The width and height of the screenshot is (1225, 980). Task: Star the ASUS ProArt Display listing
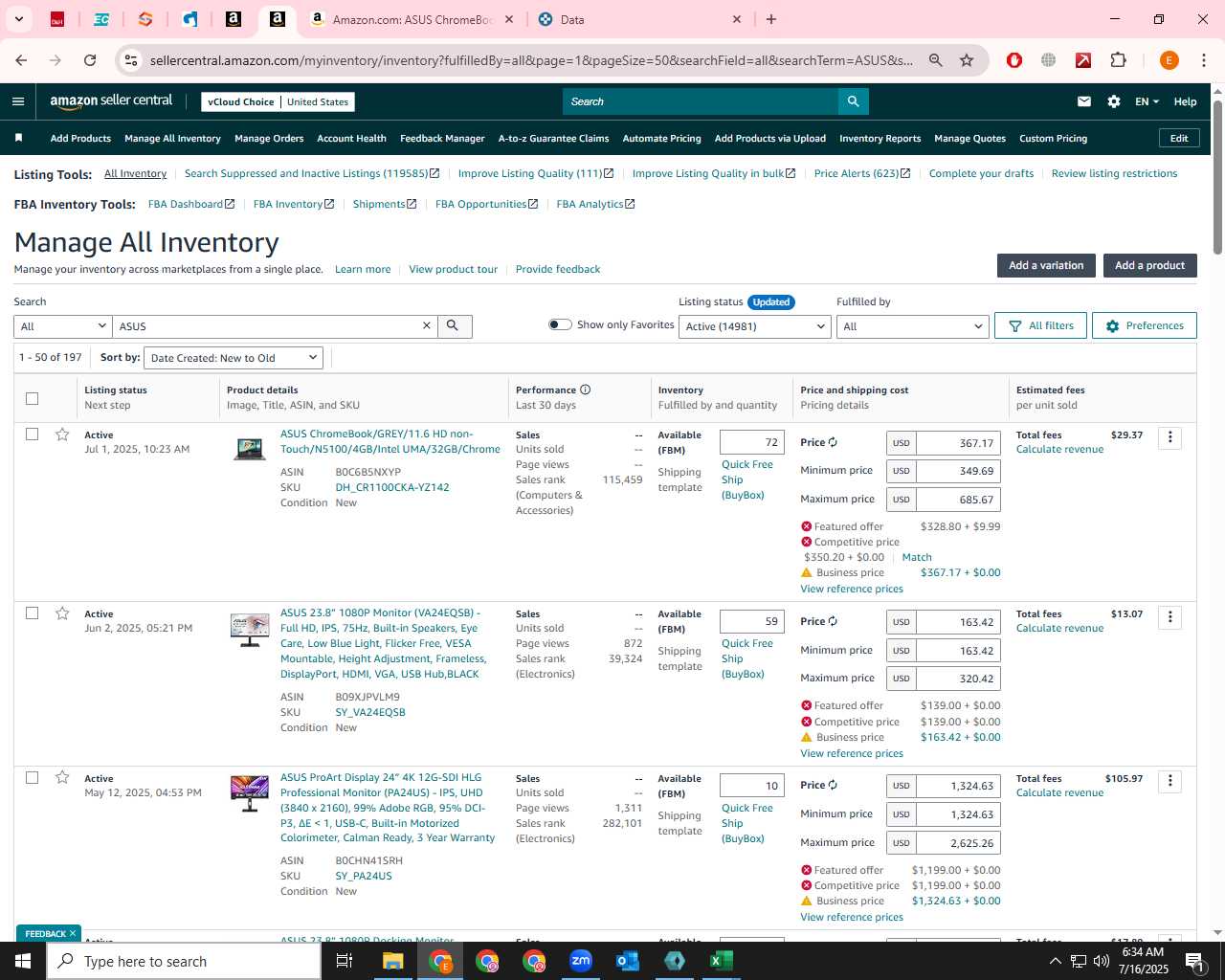click(62, 778)
